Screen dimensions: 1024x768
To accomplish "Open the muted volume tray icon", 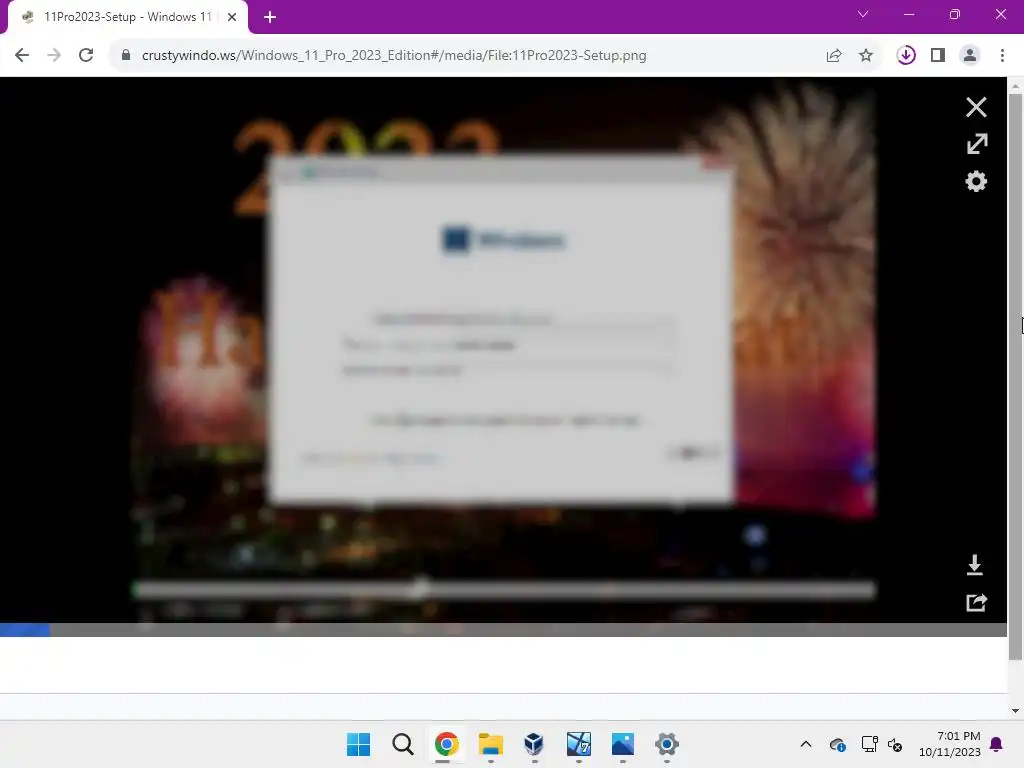I will 895,744.
